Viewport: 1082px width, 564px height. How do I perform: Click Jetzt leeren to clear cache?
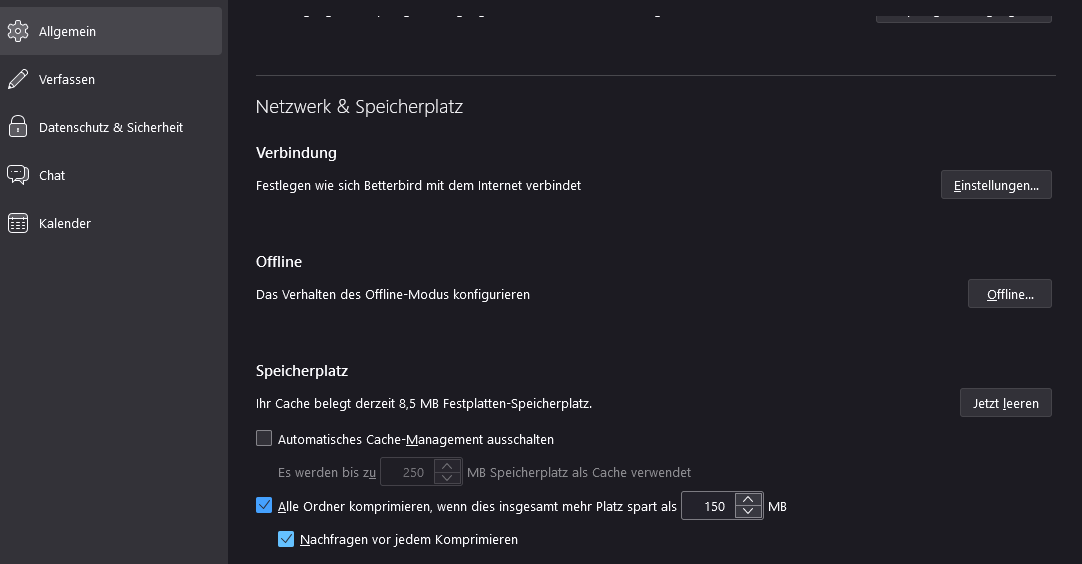coord(1005,403)
